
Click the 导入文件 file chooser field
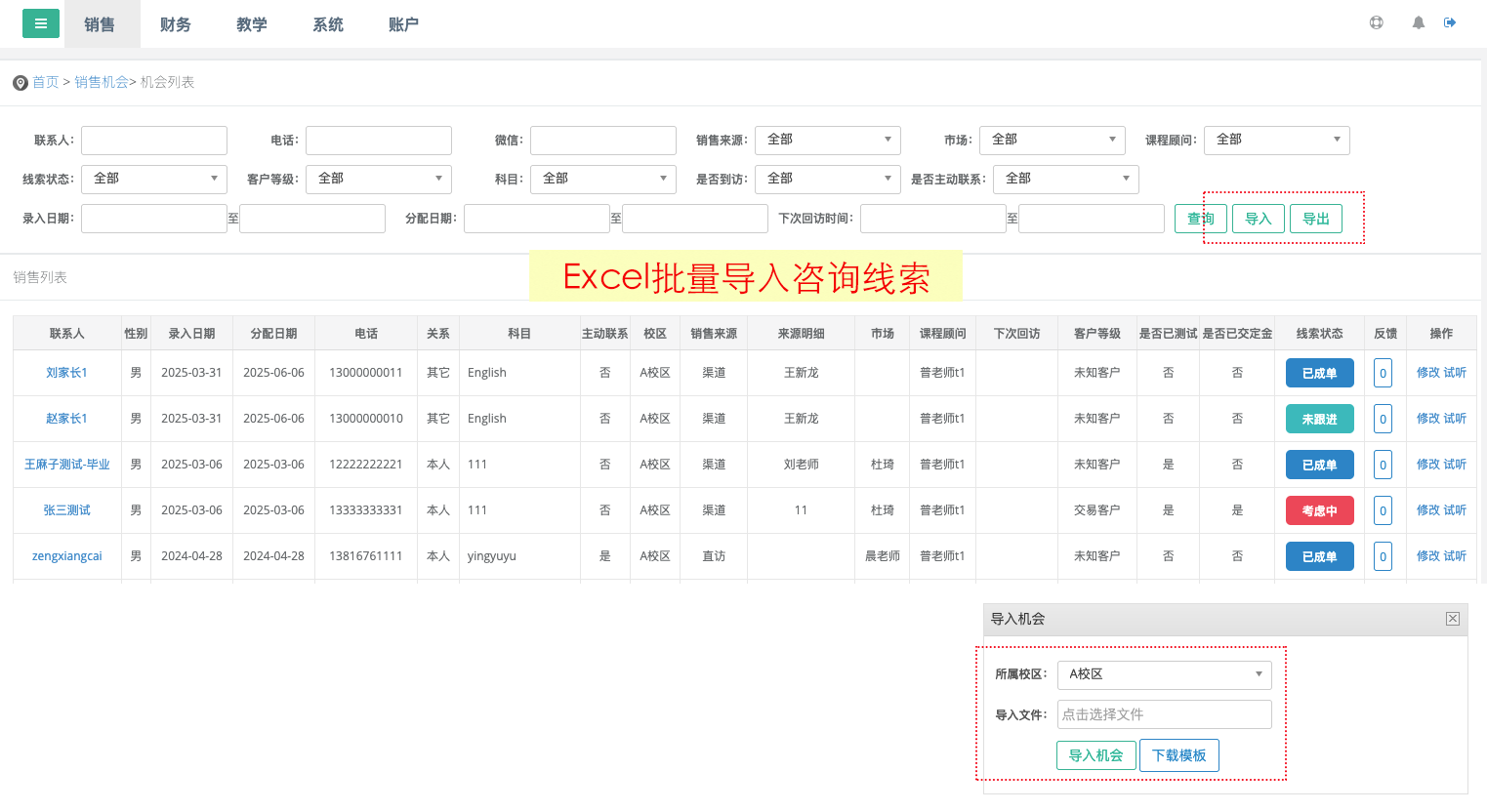coord(1165,714)
